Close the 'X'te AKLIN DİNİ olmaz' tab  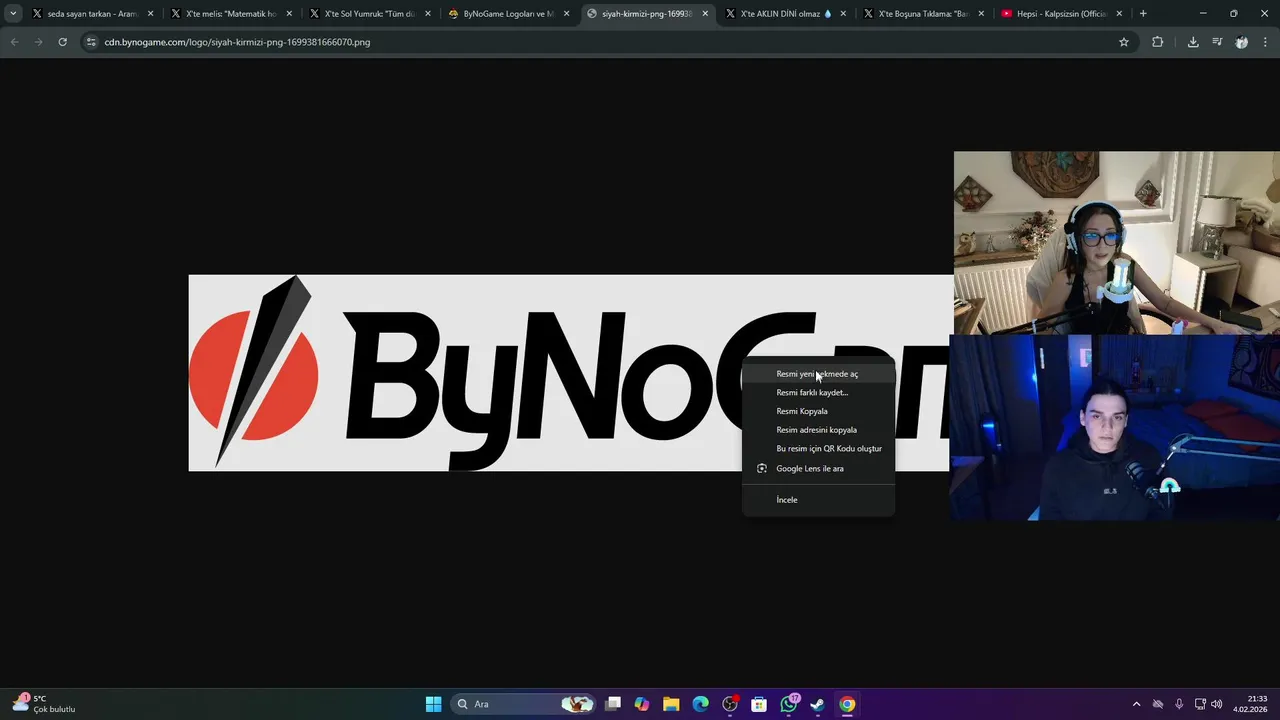point(843,14)
